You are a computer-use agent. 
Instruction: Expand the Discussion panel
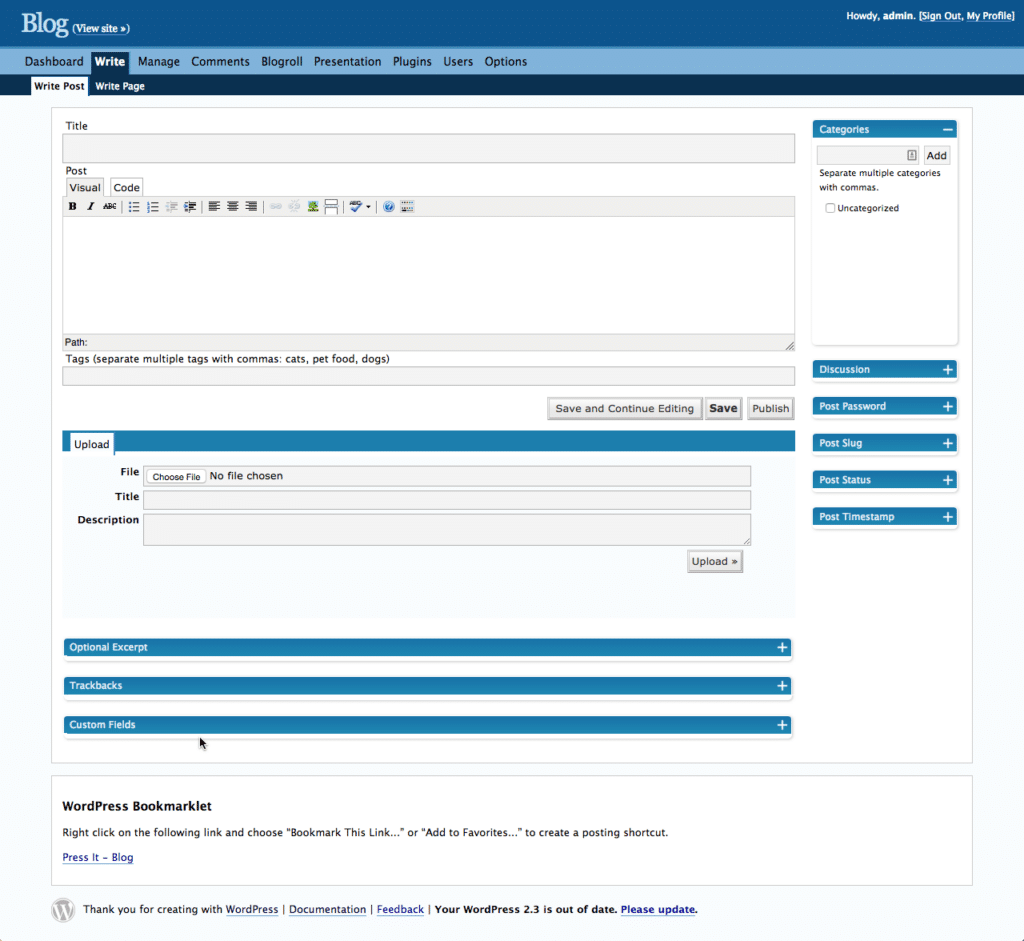948,370
